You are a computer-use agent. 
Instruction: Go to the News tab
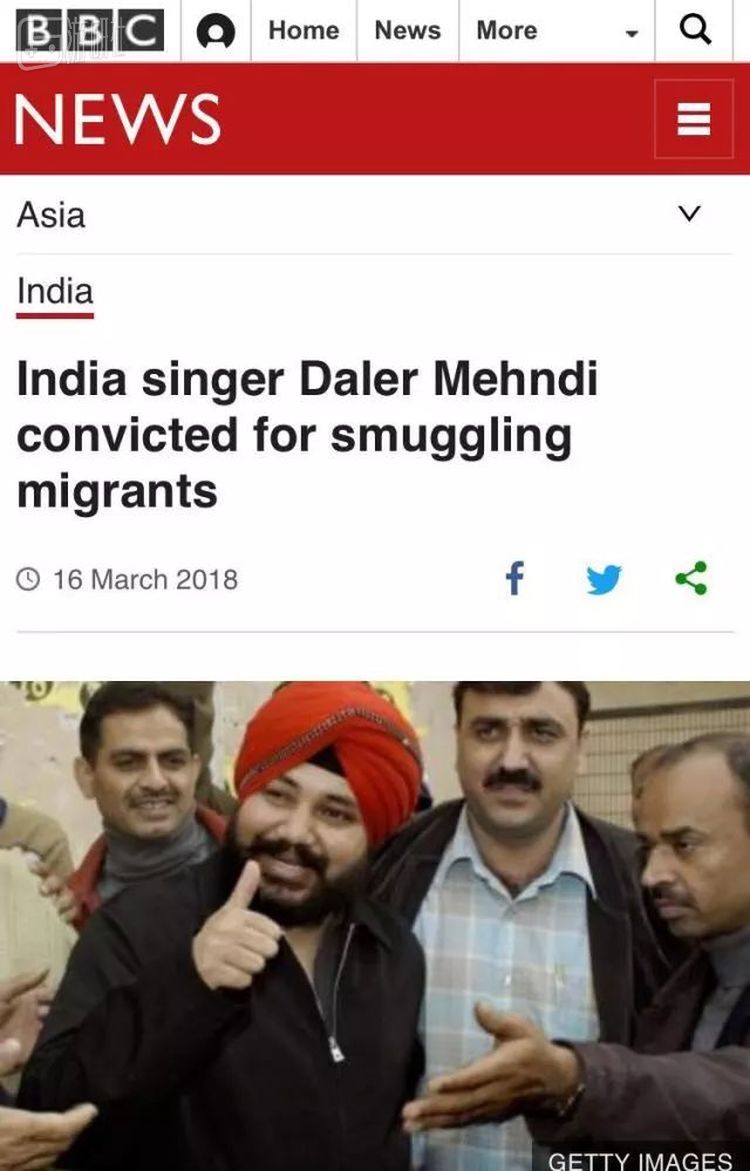(408, 31)
